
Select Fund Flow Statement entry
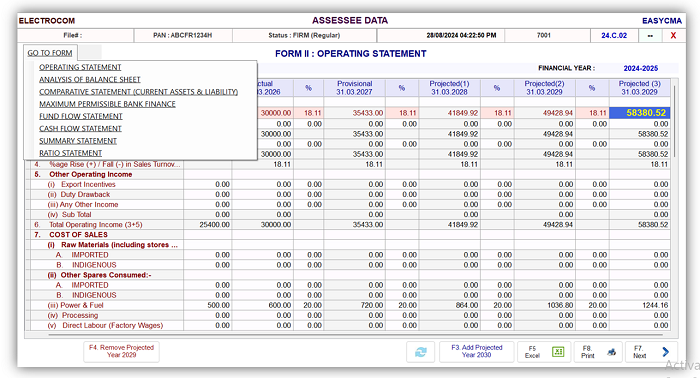tap(81, 116)
